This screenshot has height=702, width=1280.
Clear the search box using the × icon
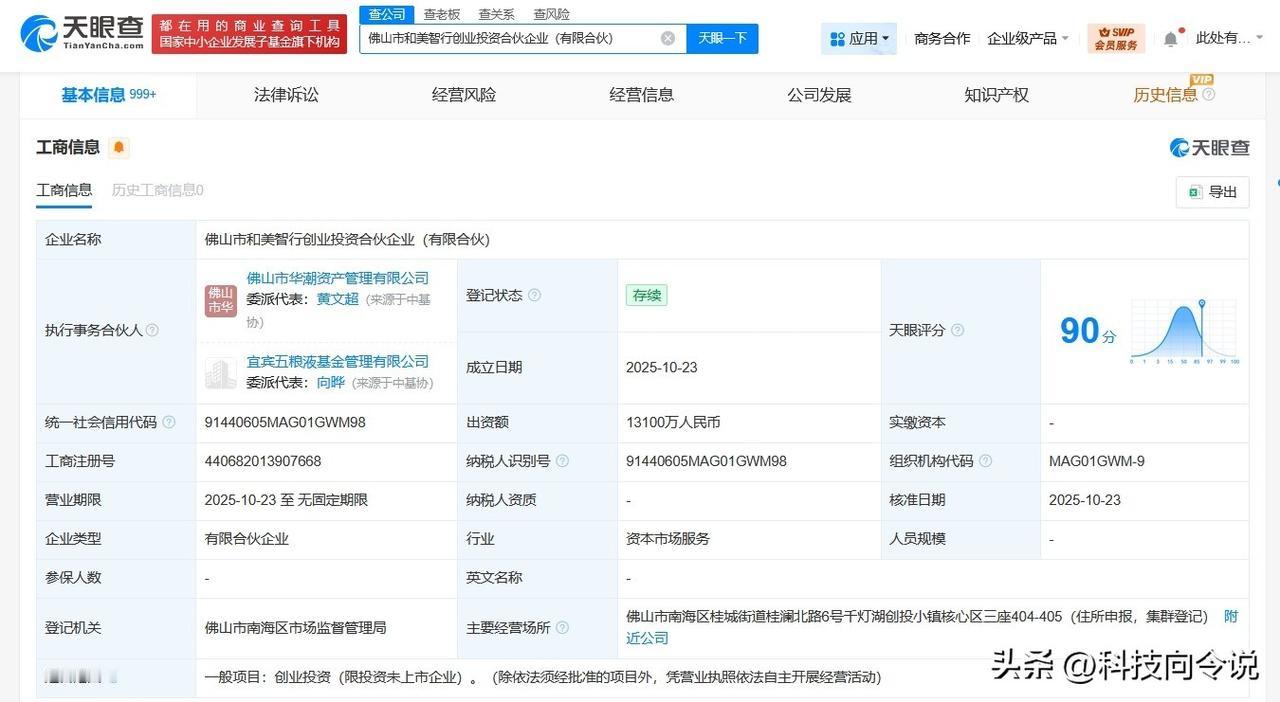(x=667, y=37)
